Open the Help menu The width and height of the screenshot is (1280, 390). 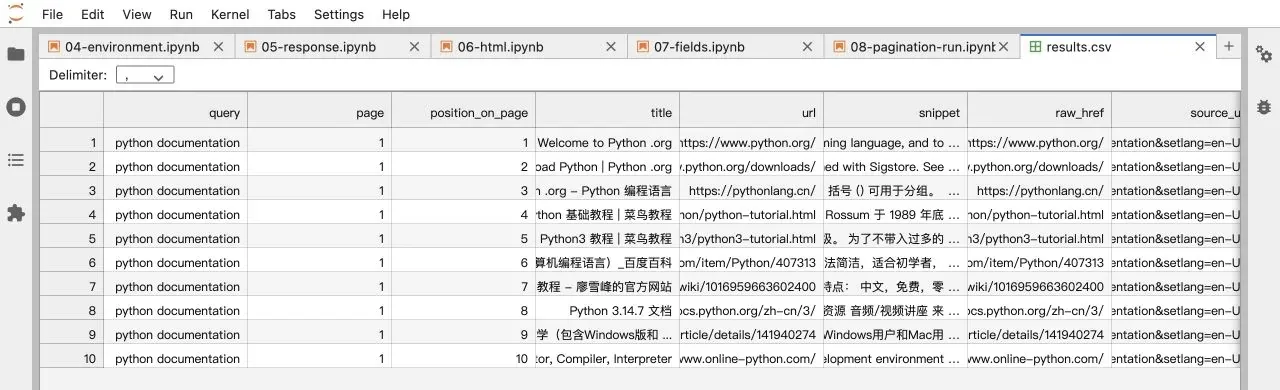tap(396, 14)
